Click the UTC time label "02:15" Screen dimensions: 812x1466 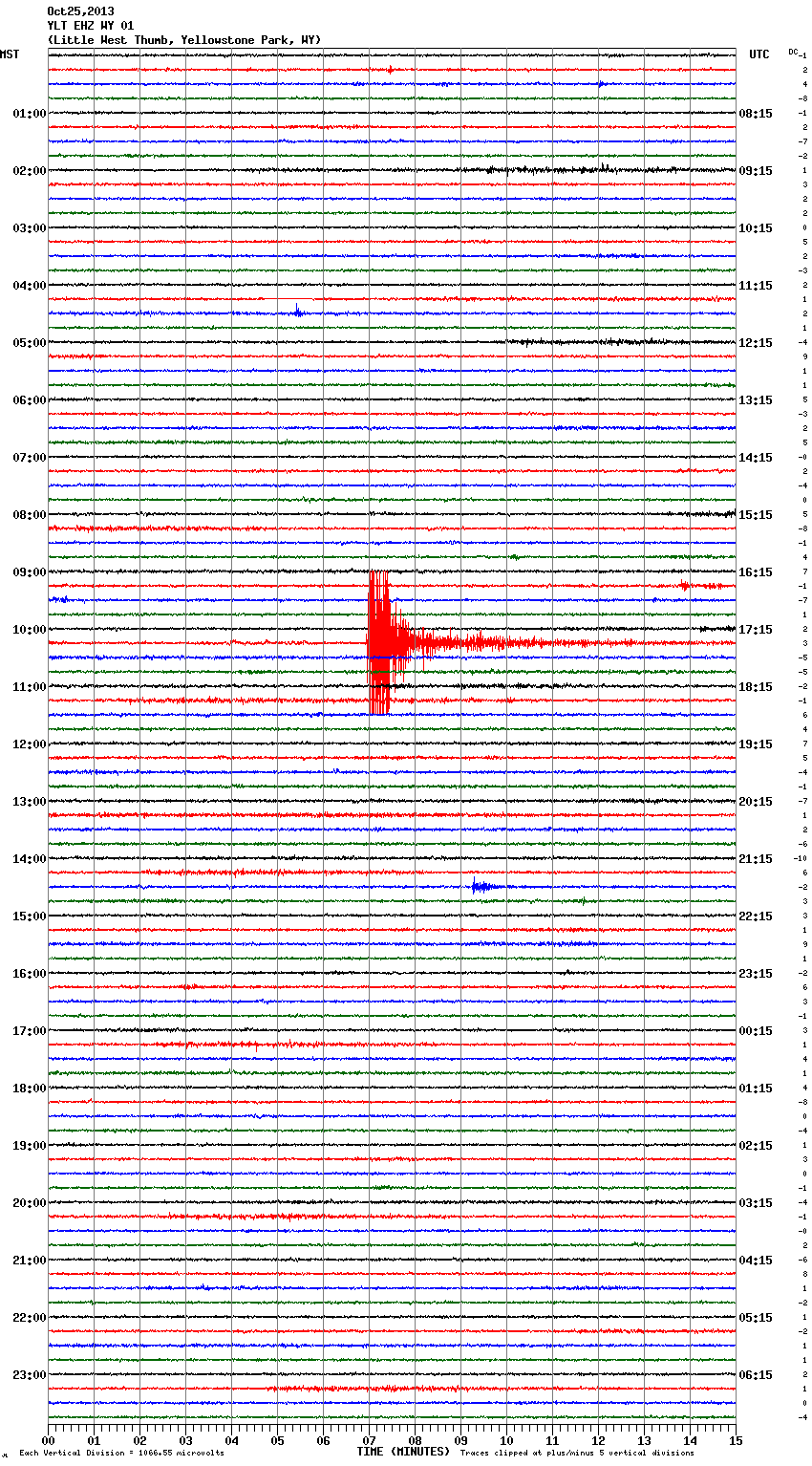(x=756, y=1146)
